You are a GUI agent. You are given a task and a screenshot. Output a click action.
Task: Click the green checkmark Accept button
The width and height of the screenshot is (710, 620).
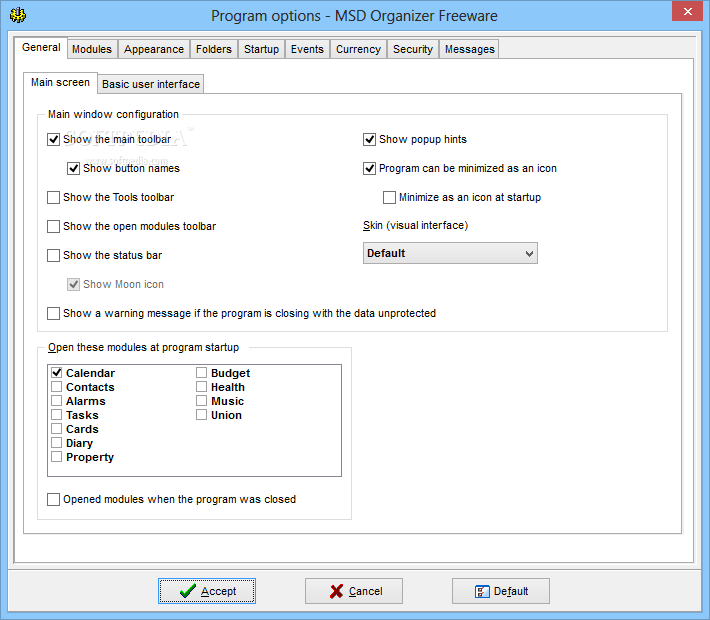tap(207, 591)
